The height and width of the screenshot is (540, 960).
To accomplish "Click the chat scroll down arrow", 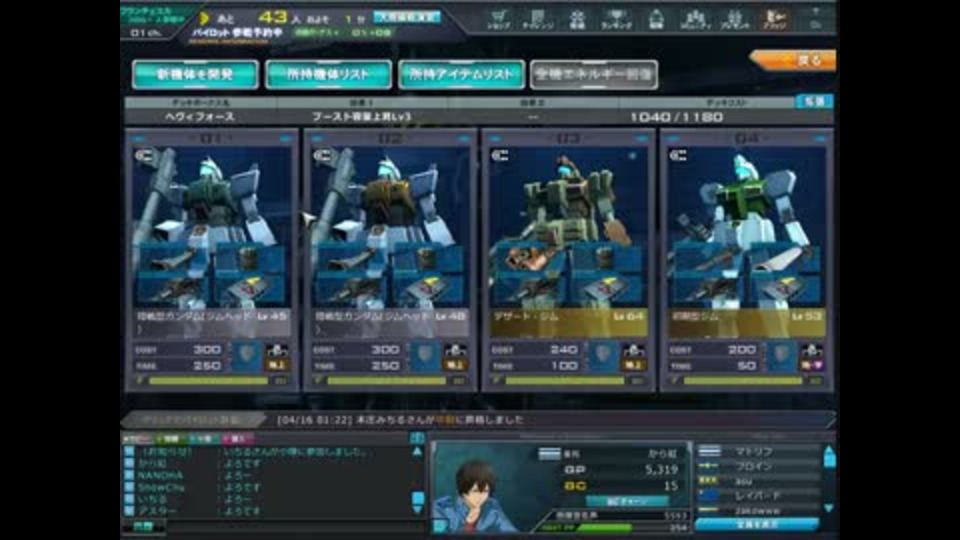I will point(418,509).
